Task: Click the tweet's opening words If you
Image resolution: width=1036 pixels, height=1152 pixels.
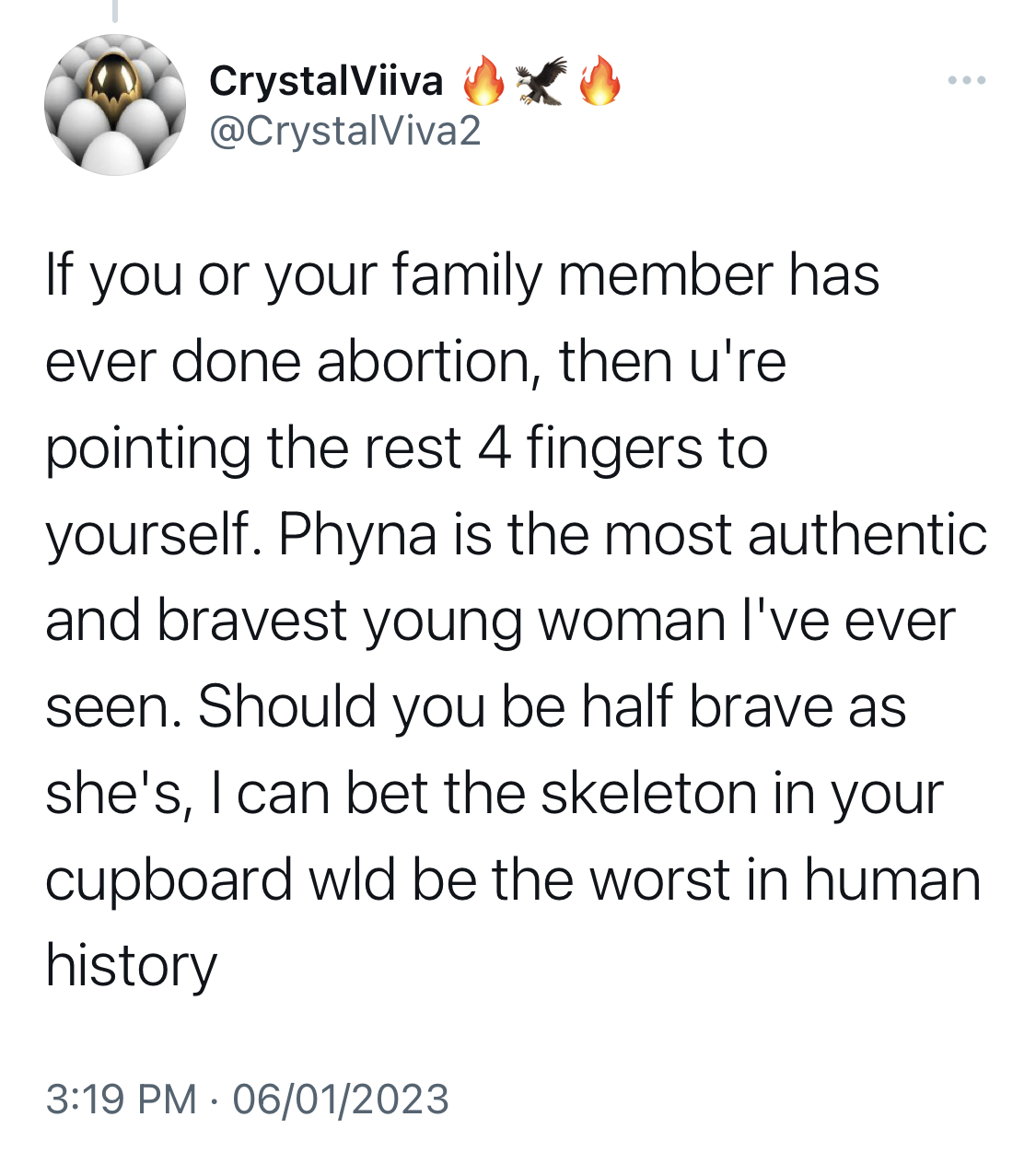Action: [113, 277]
